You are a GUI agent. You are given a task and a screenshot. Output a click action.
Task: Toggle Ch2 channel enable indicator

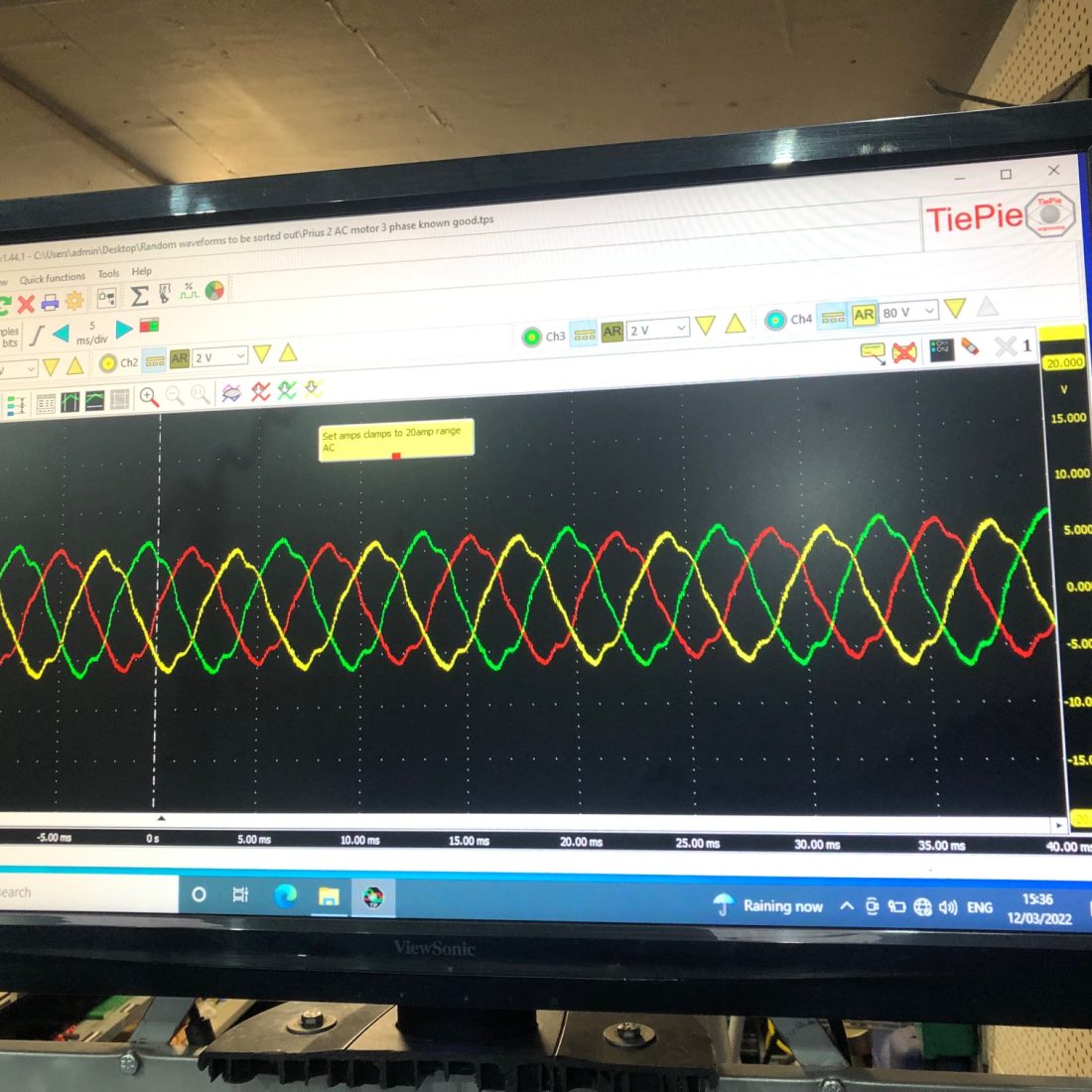[x=108, y=362]
